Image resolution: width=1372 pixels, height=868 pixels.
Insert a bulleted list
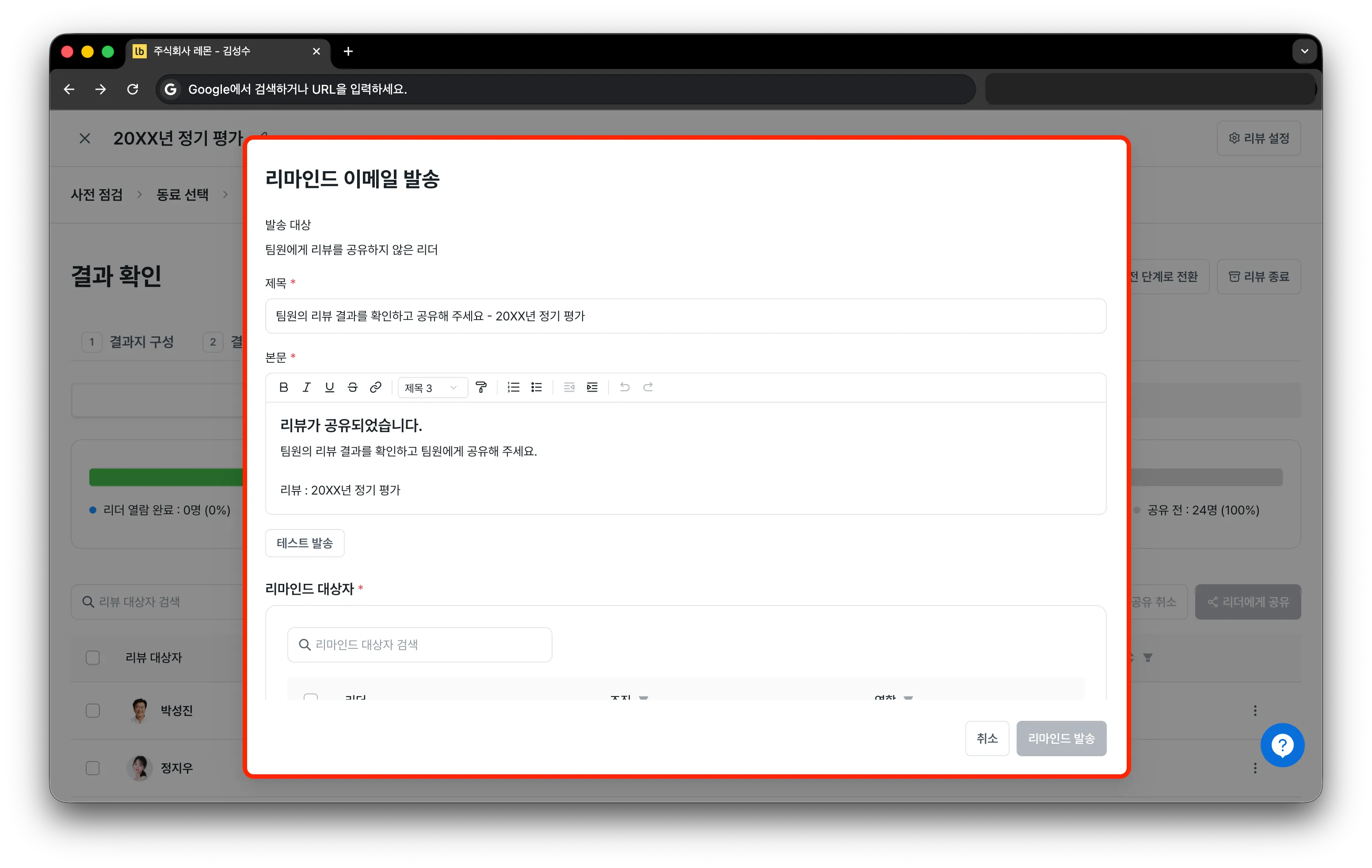(x=537, y=387)
